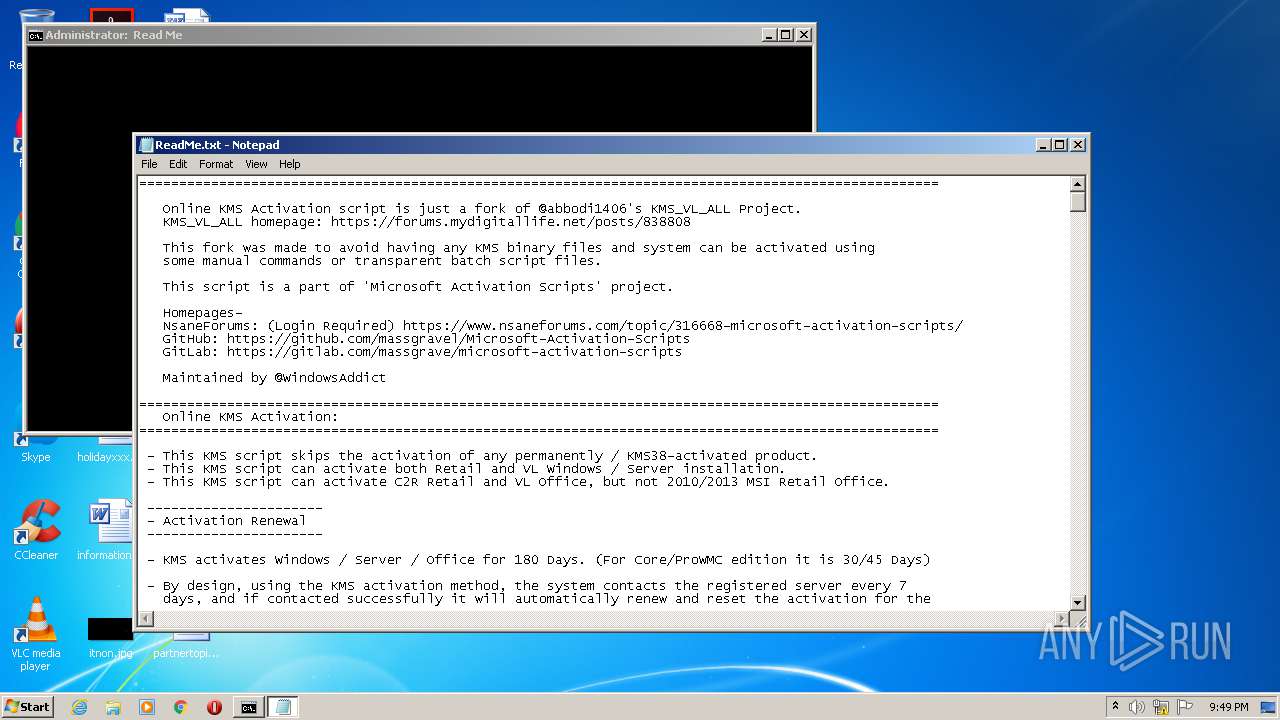The height and width of the screenshot is (720, 1280).
Task: Open the volume speaker tray icon
Action: tap(1137, 707)
